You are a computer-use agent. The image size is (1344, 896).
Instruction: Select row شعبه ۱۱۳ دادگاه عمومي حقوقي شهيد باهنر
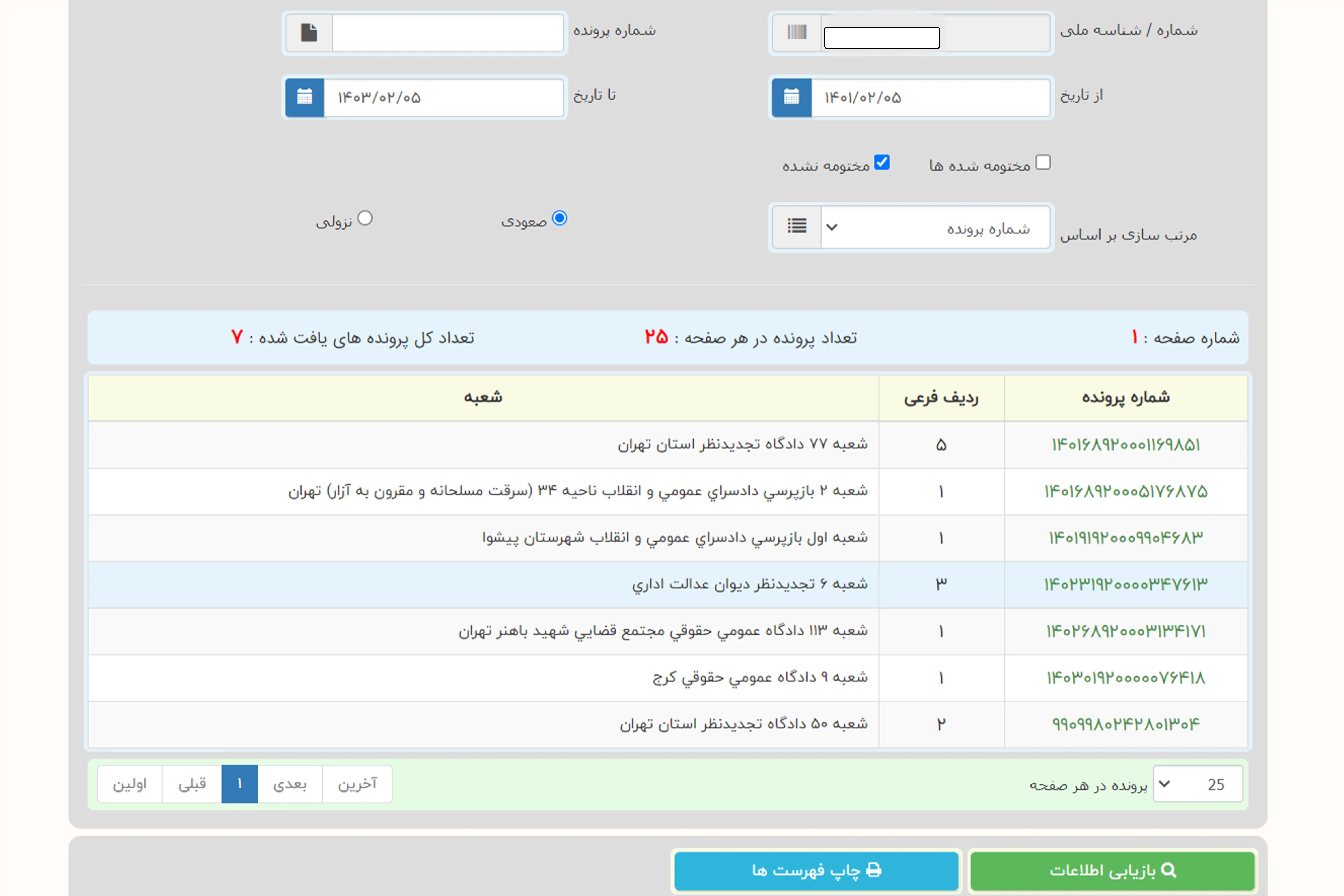tap(668, 631)
